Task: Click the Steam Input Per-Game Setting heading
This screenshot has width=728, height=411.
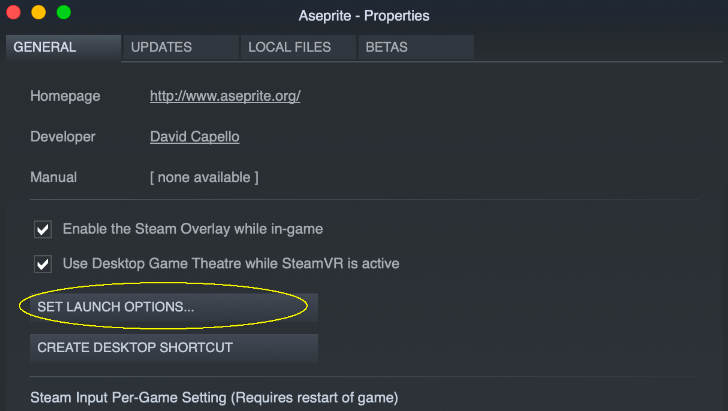Action: pyautogui.click(x=214, y=398)
